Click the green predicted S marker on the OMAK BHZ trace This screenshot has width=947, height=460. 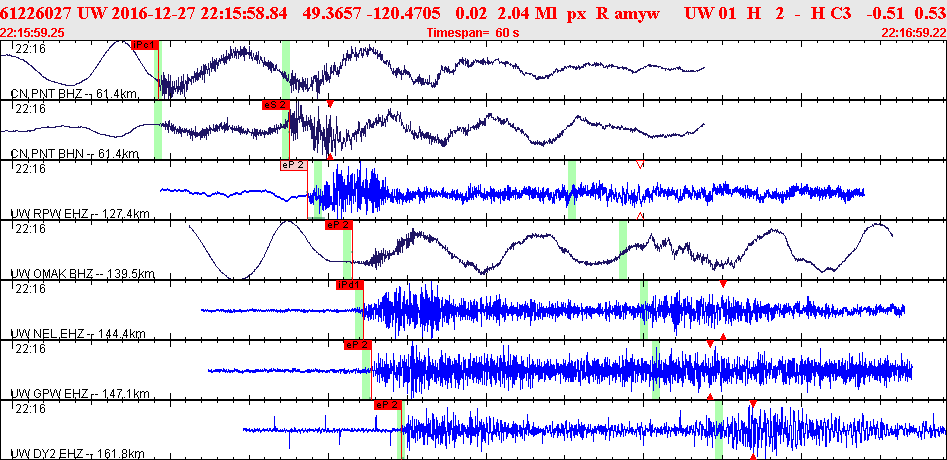623,250
